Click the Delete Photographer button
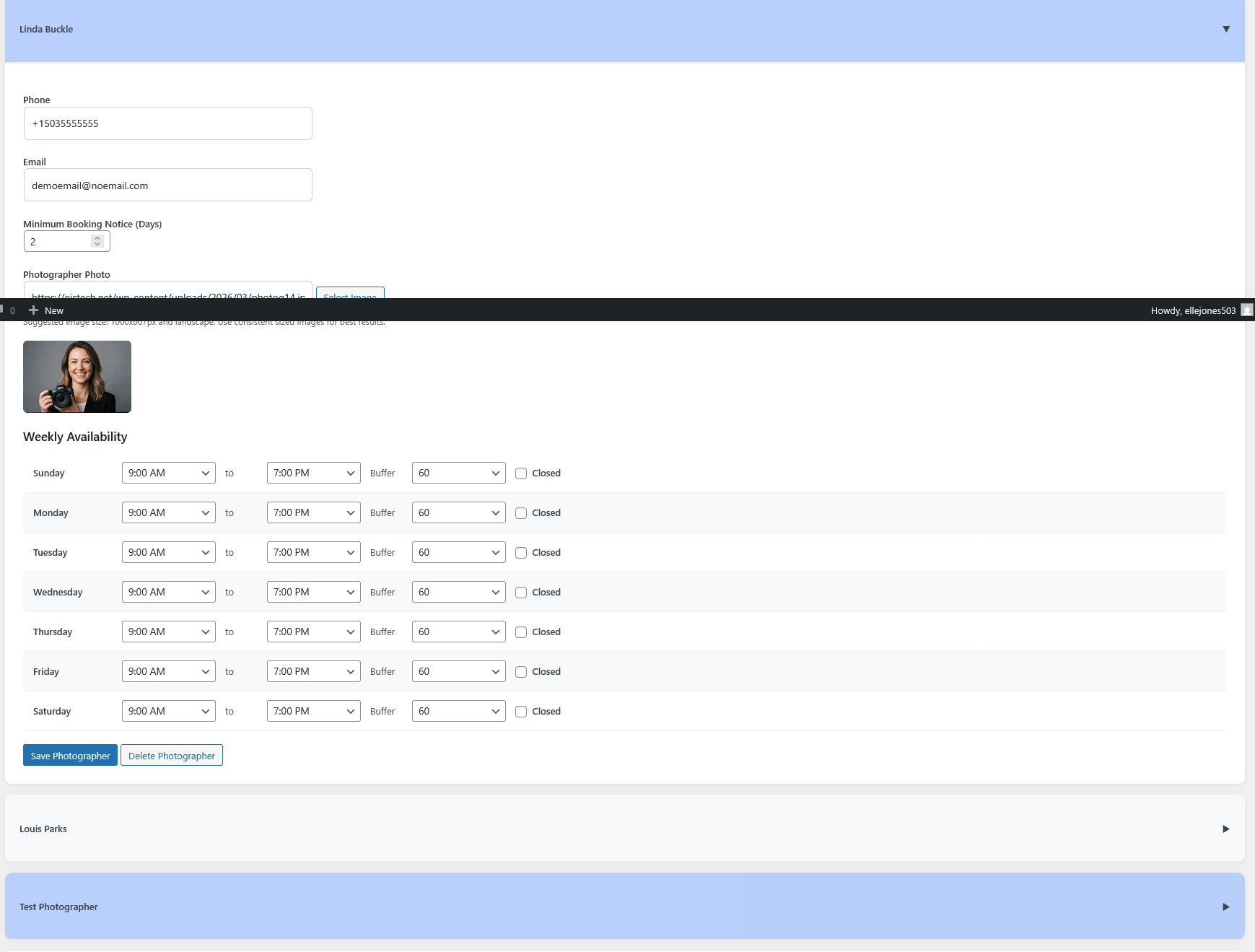The height and width of the screenshot is (952, 1255). (x=172, y=756)
